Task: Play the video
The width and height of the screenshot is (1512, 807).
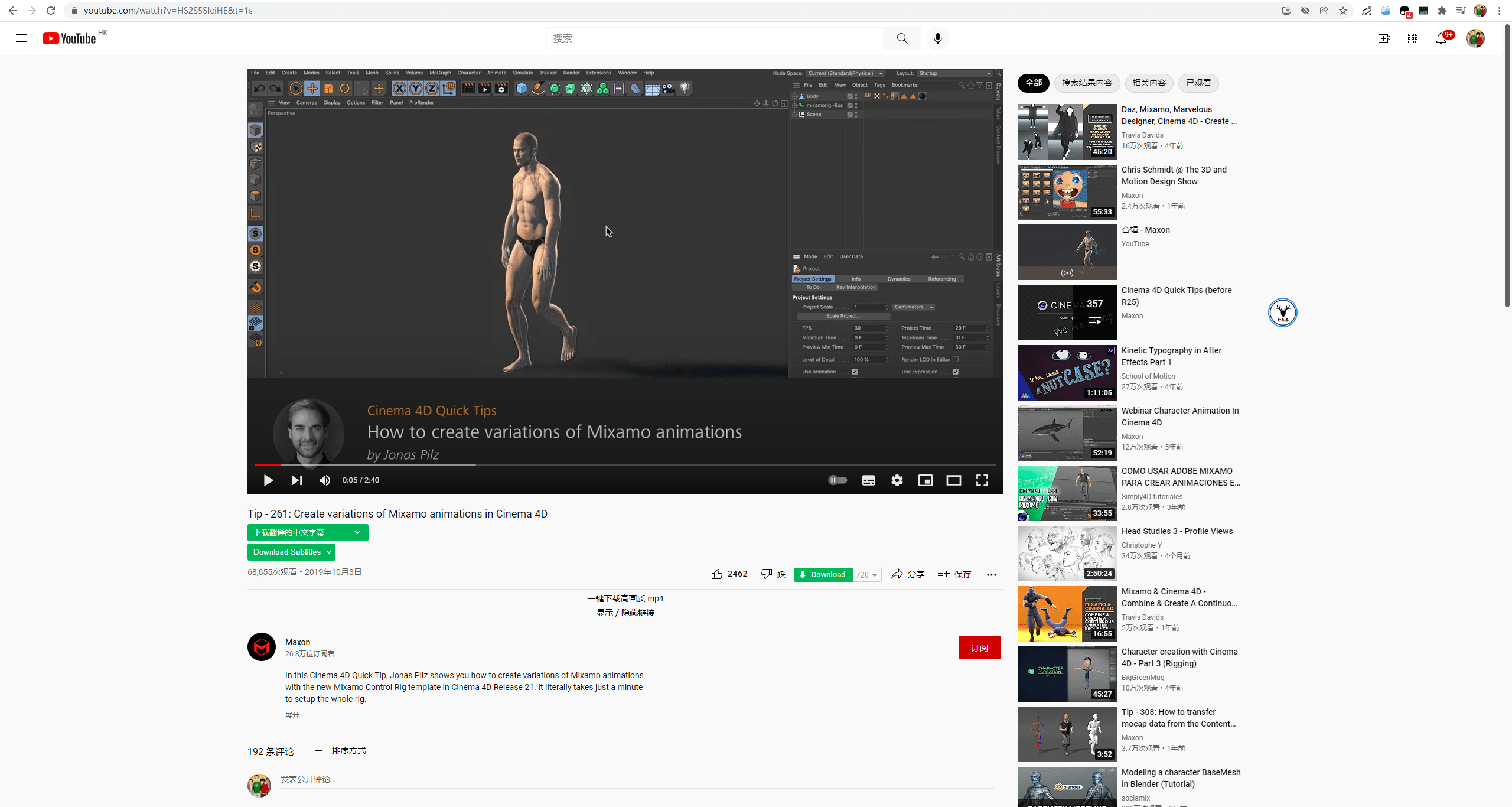Action: [x=268, y=480]
